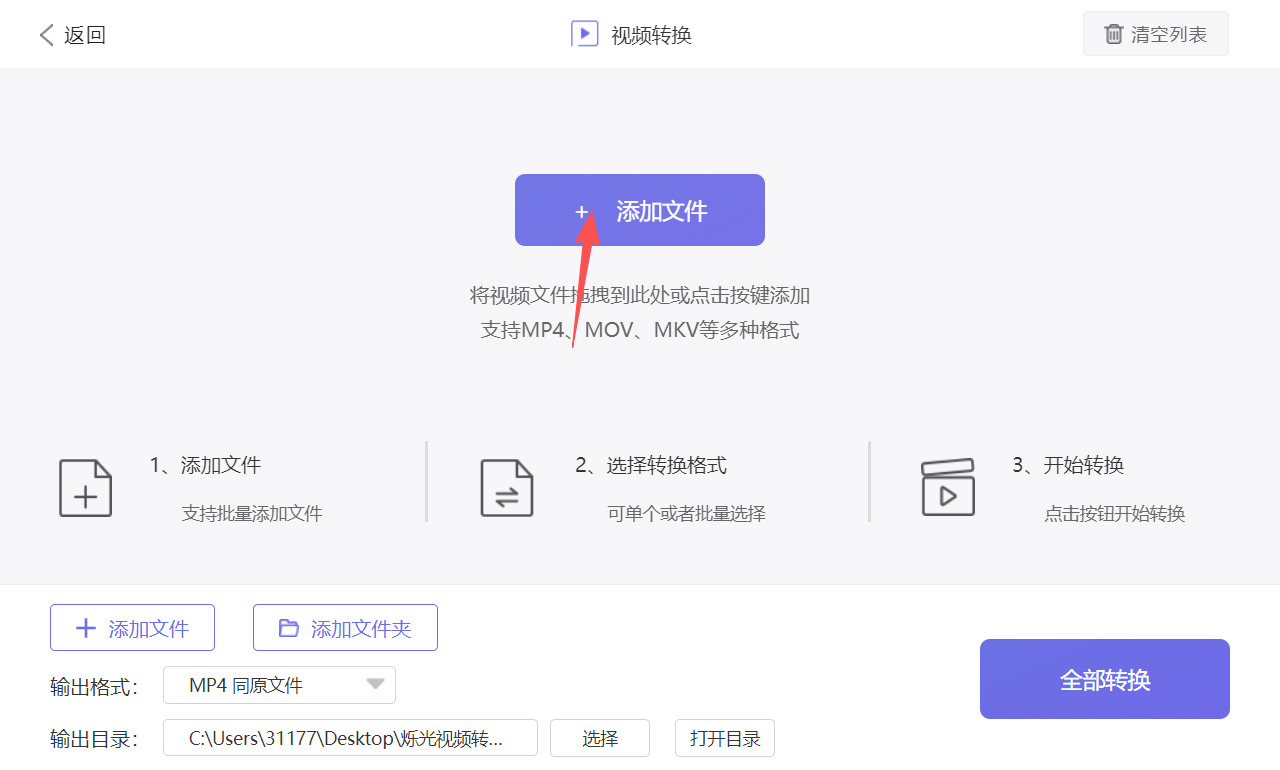Click the back chevron icon at top left

46,33
